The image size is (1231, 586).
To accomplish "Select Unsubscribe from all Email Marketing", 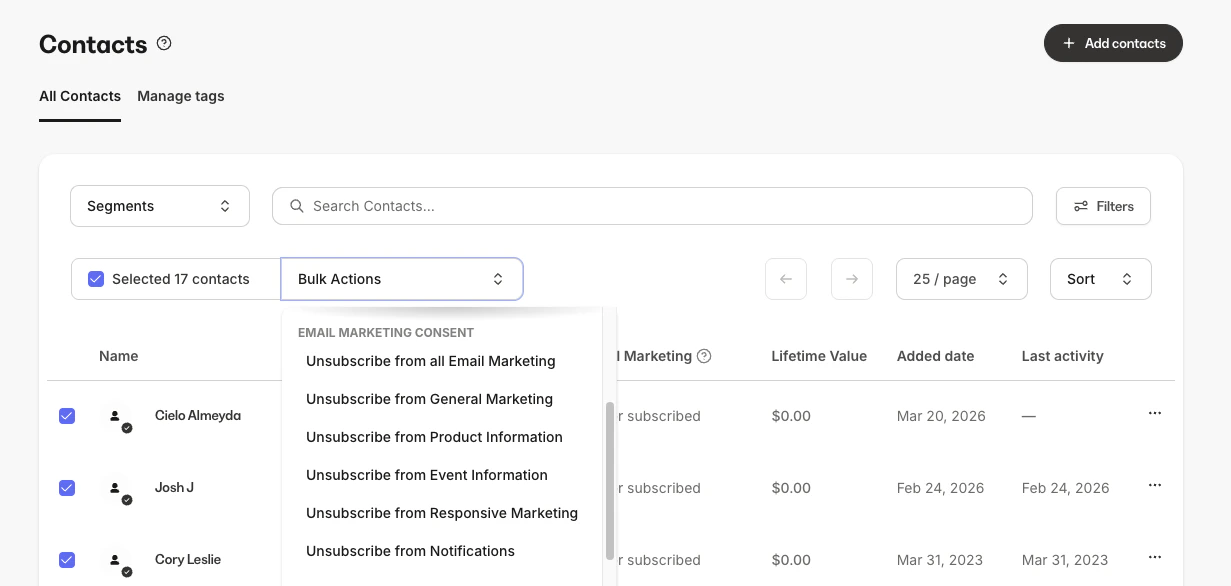I will (430, 361).
